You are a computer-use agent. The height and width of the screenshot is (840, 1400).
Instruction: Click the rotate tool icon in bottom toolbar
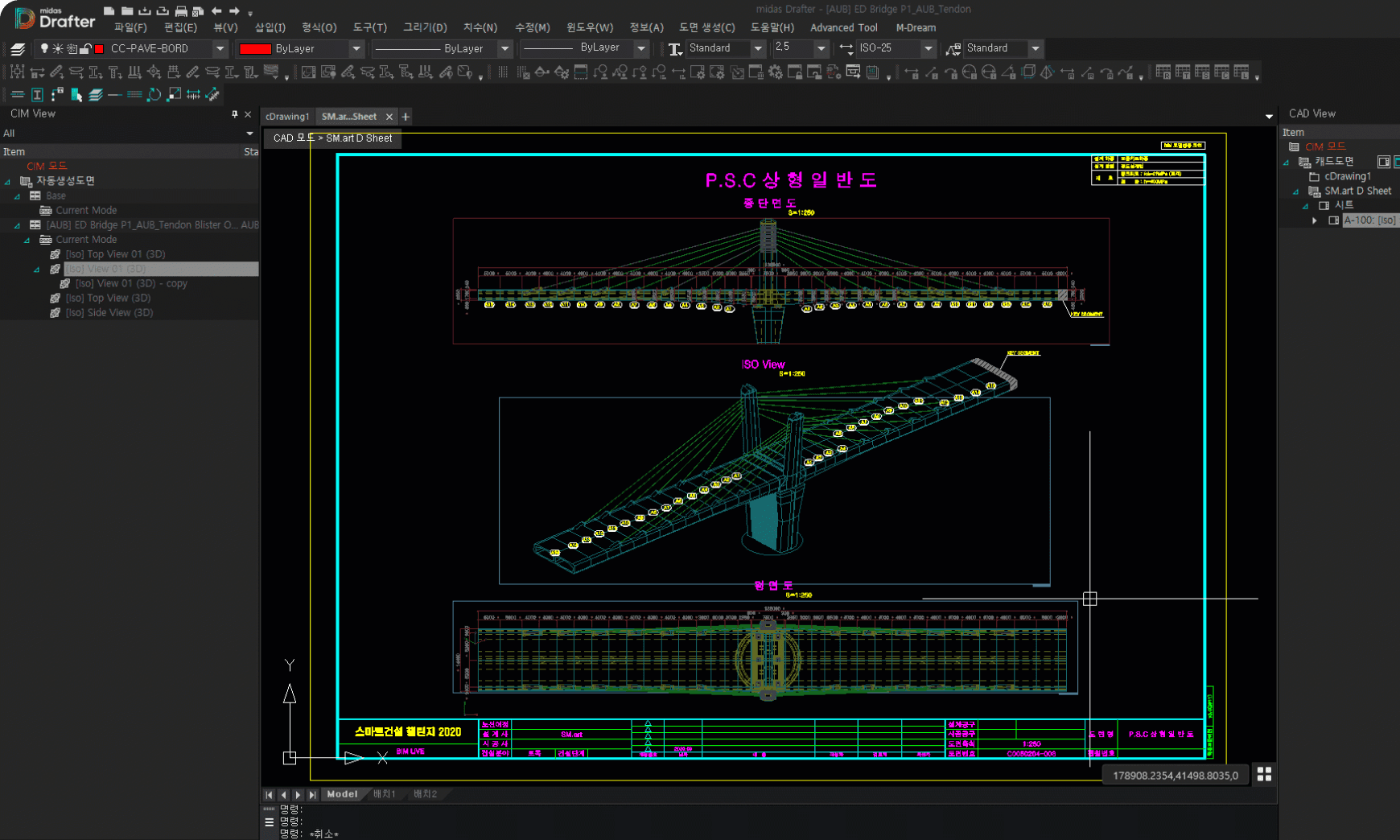pyautogui.click(x=154, y=94)
